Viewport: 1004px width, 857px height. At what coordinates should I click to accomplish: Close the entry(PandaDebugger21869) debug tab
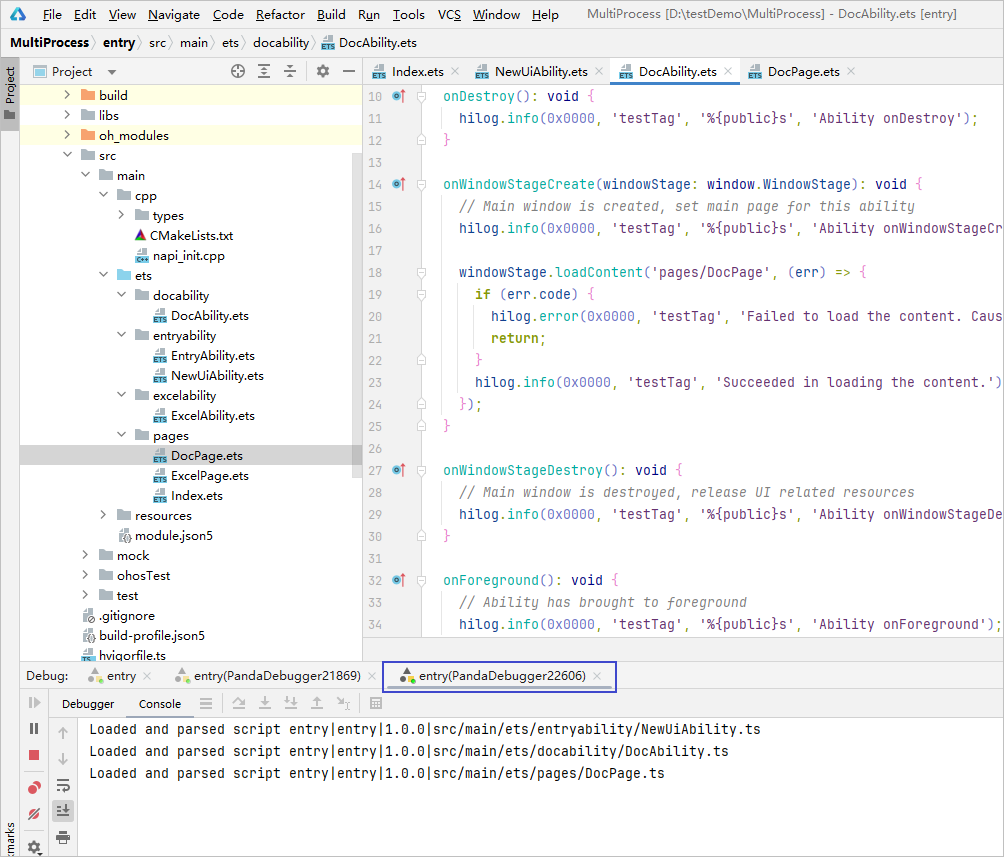pyautogui.click(x=371, y=677)
